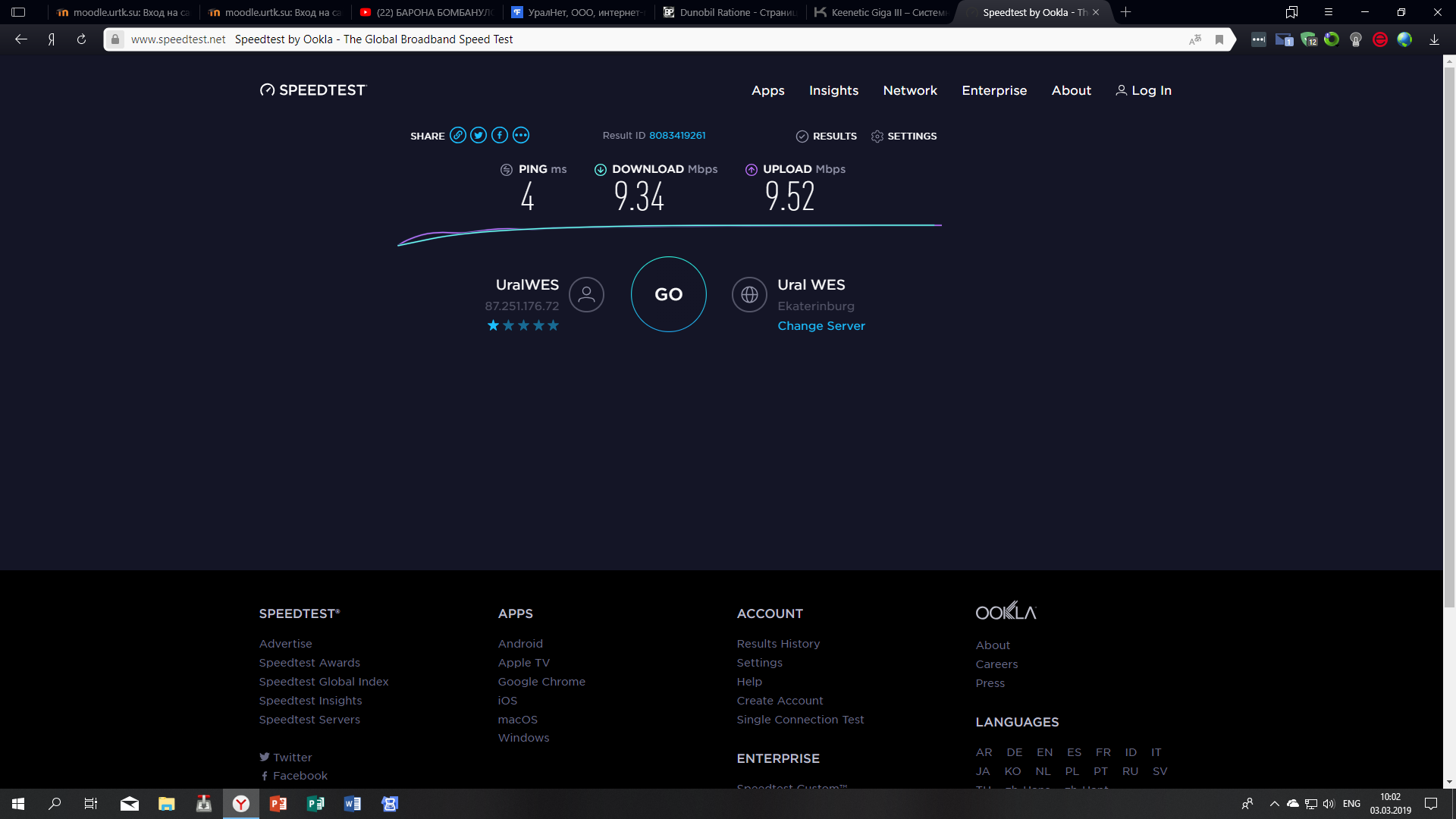Open the Network menu item
This screenshot has height=819, width=1456.
coord(910,90)
